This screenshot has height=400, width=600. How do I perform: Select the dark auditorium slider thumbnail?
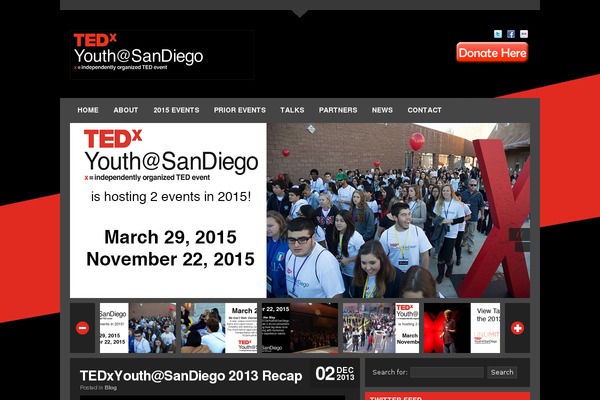coord(300,328)
